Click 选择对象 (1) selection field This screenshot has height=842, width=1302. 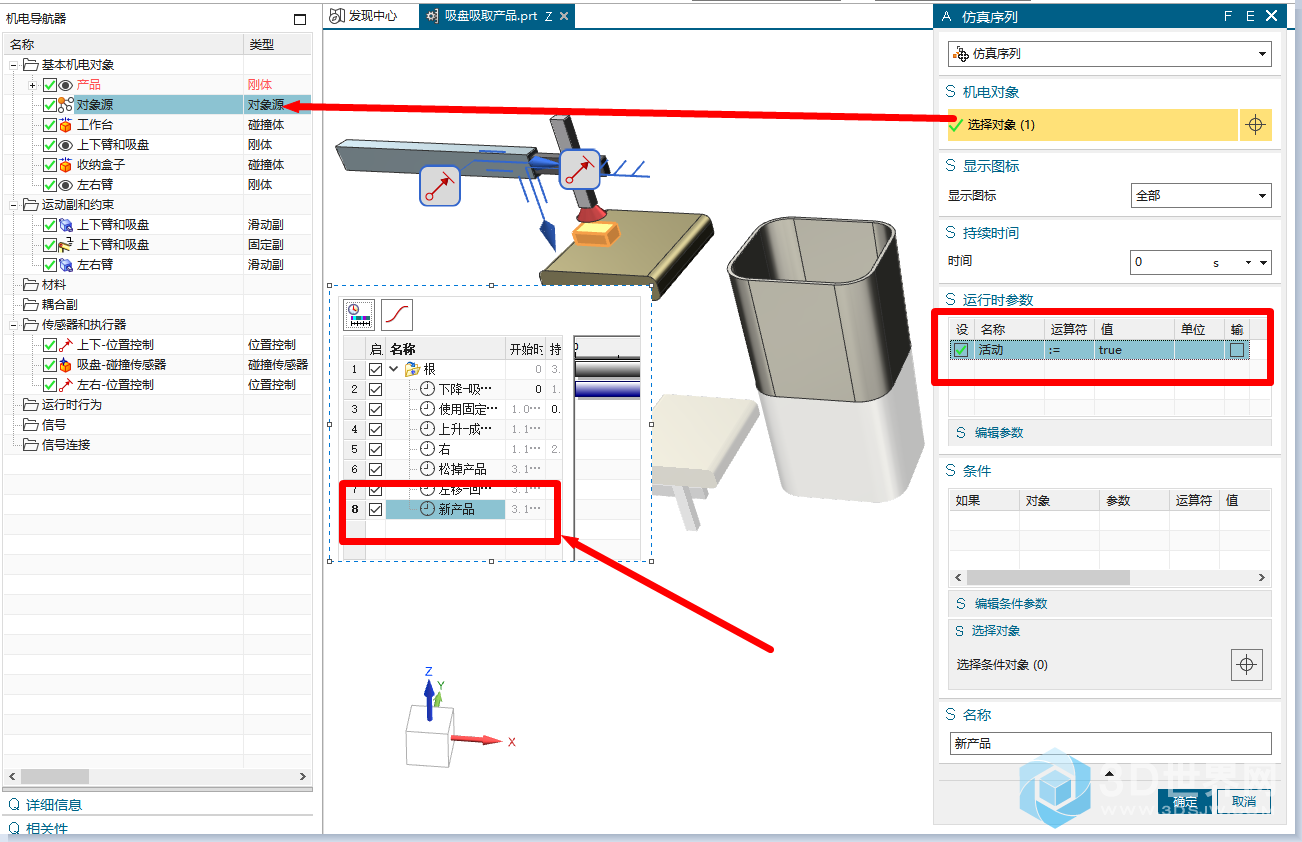click(1092, 125)
